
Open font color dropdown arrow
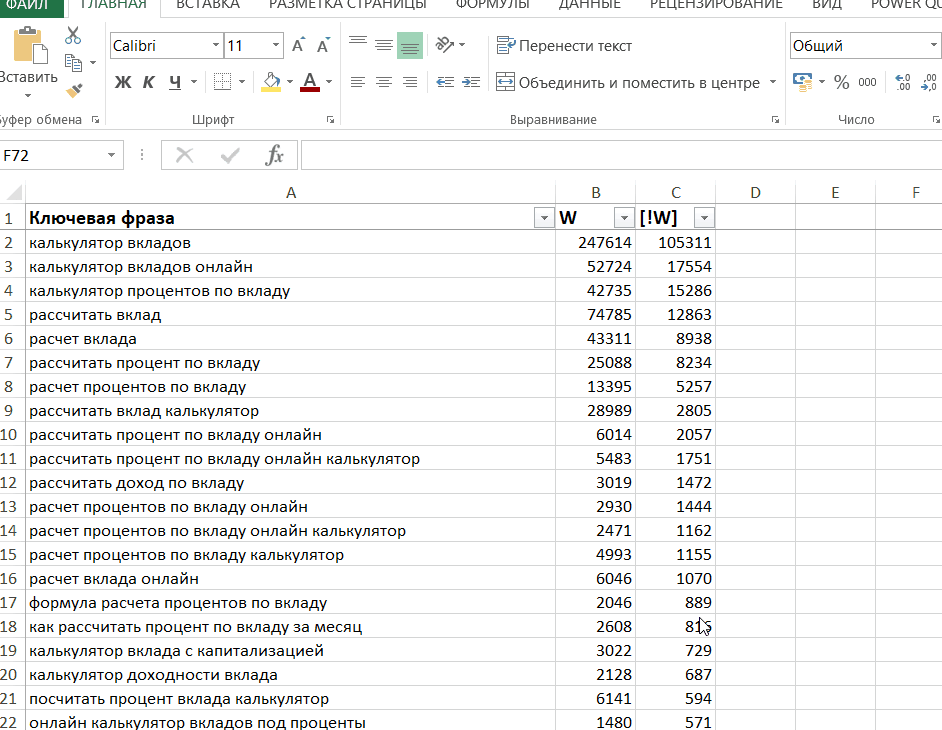329,82
